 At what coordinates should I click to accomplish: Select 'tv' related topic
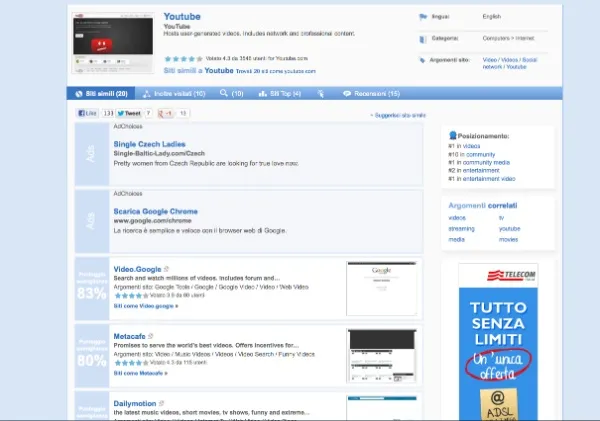501,218
